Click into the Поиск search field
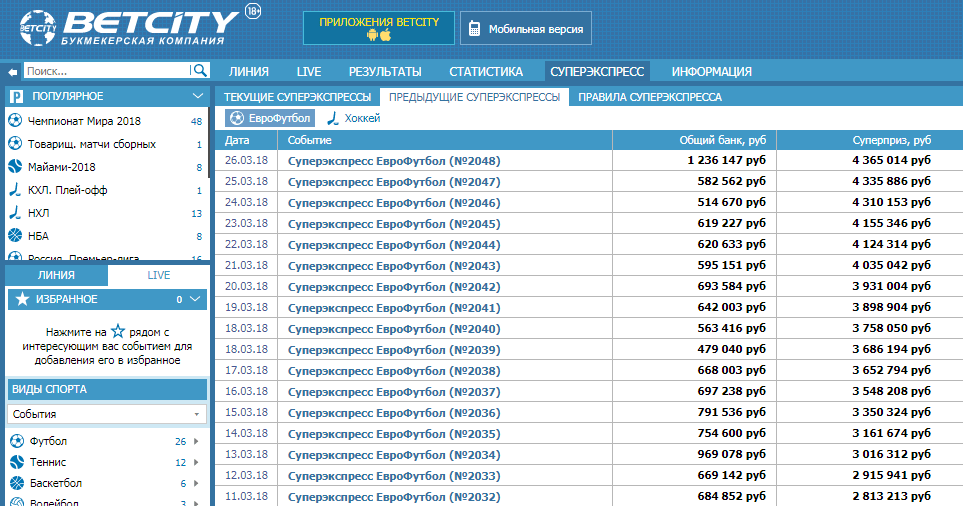963x506 pixels. click(107, 71)
